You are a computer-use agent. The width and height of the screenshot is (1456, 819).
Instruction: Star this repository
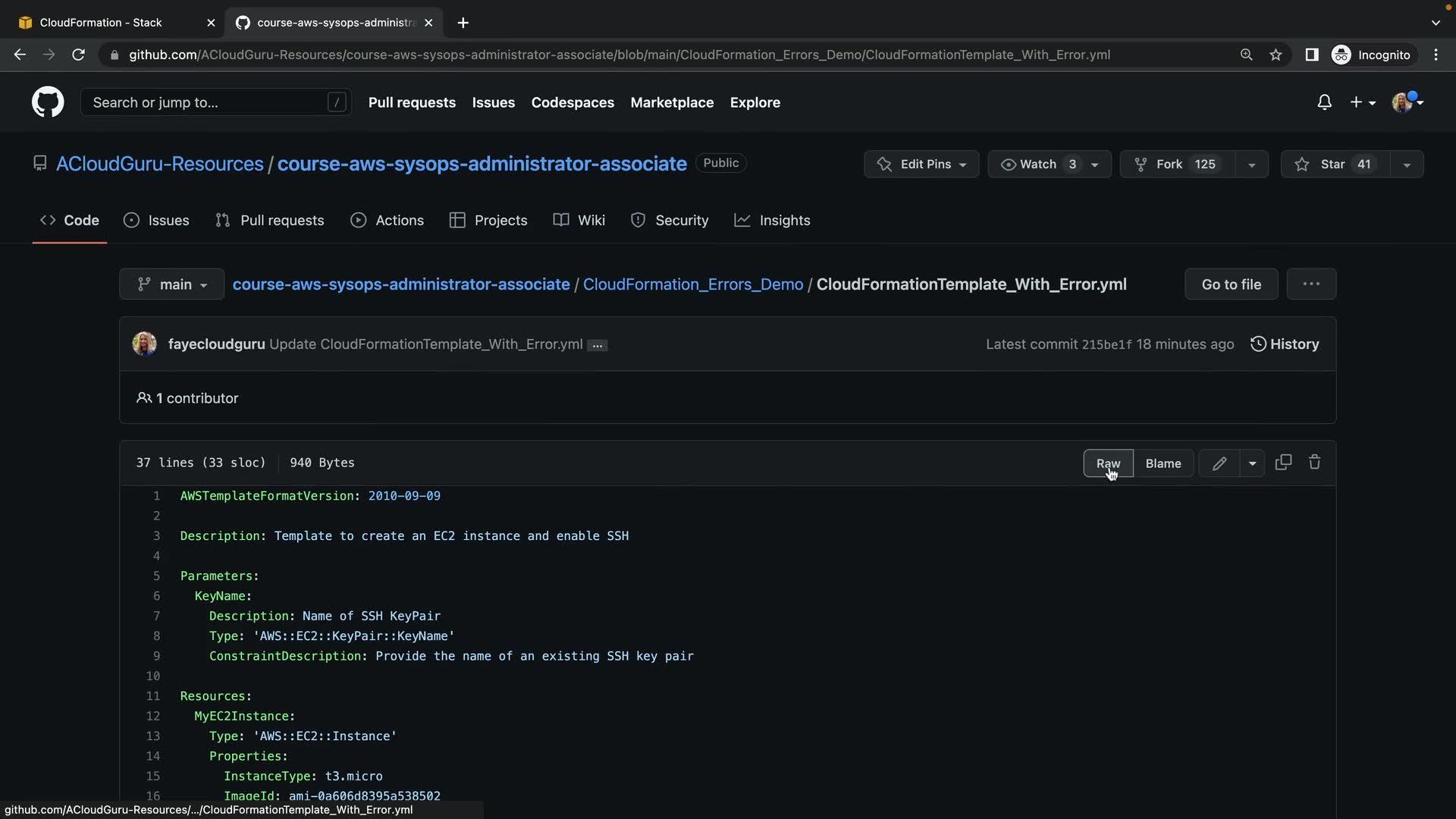click(1335, 165)
